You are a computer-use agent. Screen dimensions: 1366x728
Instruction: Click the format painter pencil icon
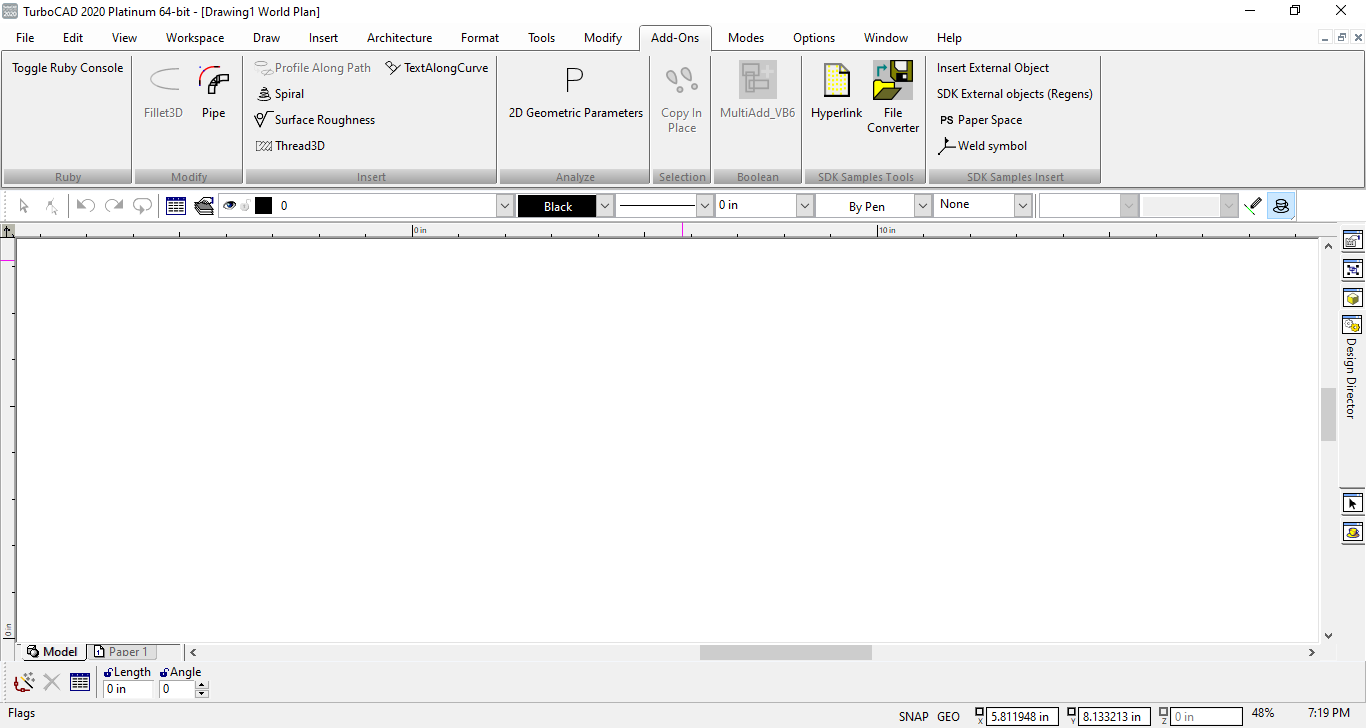click(1253, 206)
